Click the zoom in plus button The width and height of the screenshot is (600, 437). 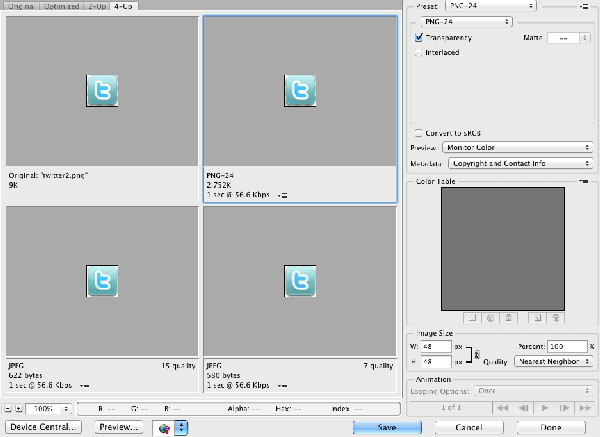(x=19, y=409)
